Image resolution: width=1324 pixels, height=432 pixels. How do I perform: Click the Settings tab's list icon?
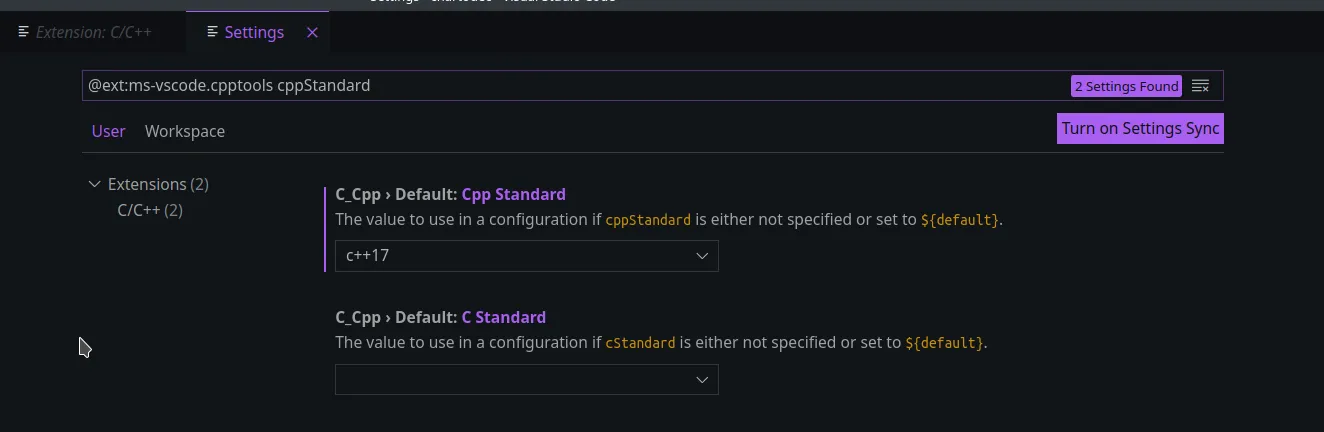click(212, 32)
